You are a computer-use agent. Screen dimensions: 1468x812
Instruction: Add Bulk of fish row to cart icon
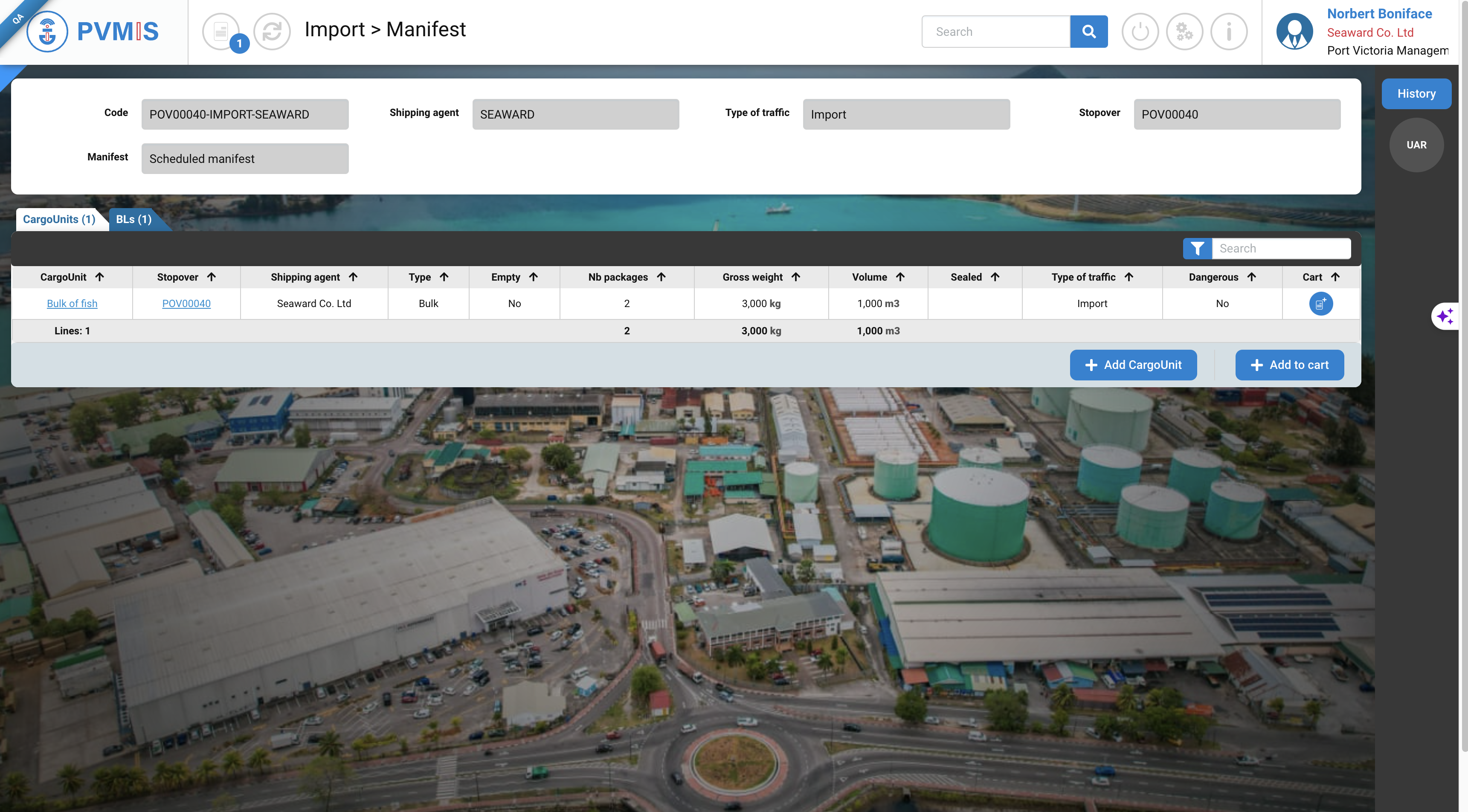pyautogui.click(x=1320, y=304)
